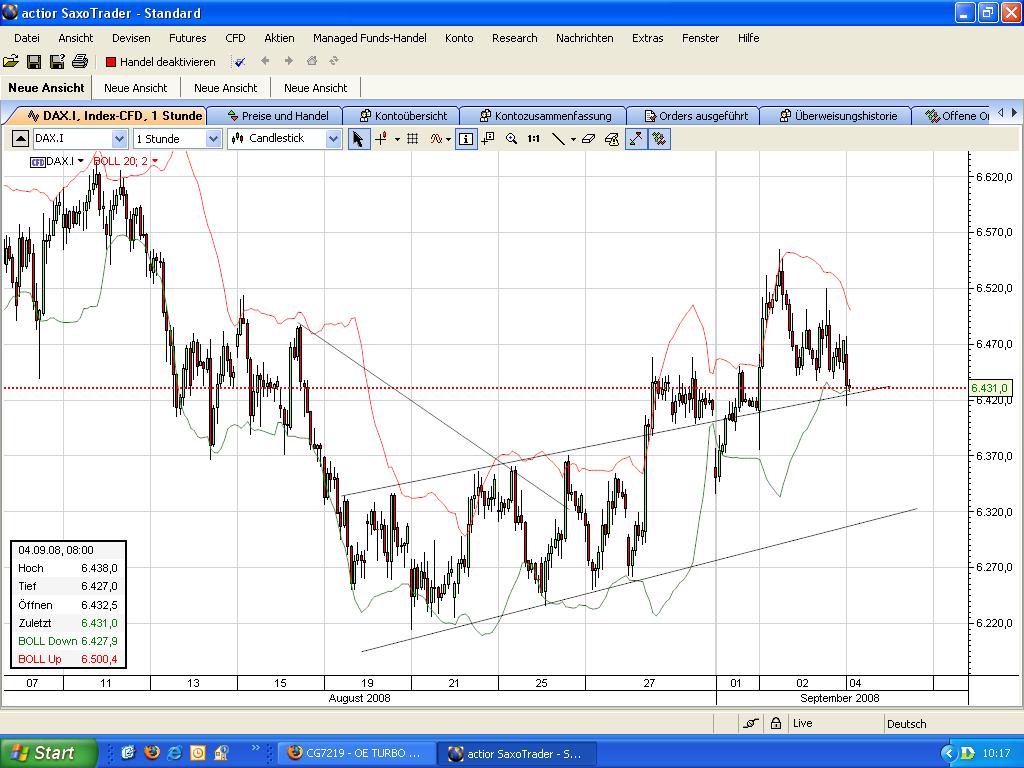The width and height of the screenshot is (1024, 768).
Task: Click the open folder icon in toolbar
Action: [11, 62]
